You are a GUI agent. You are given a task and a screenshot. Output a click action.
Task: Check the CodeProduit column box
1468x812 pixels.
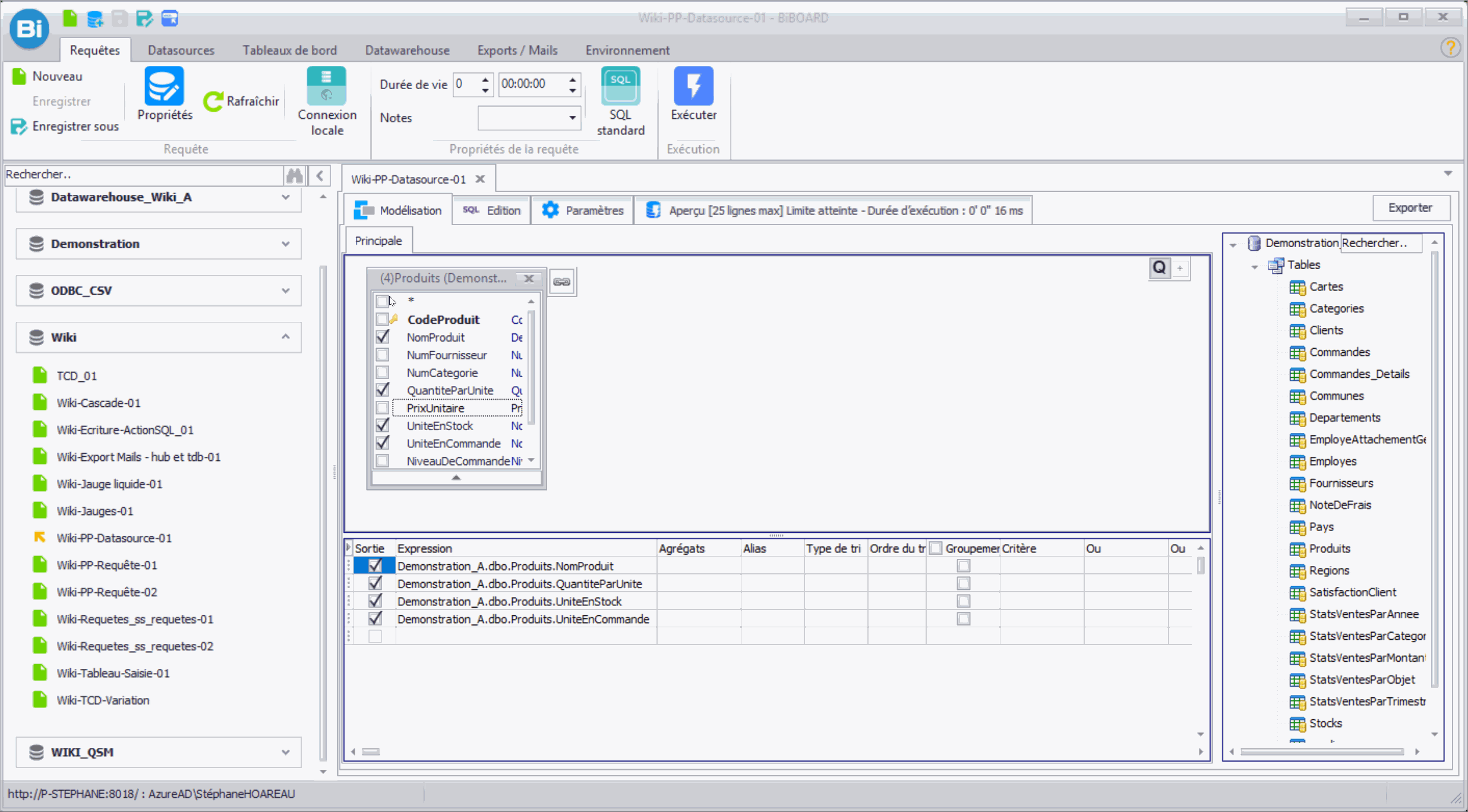pos(383,319)
